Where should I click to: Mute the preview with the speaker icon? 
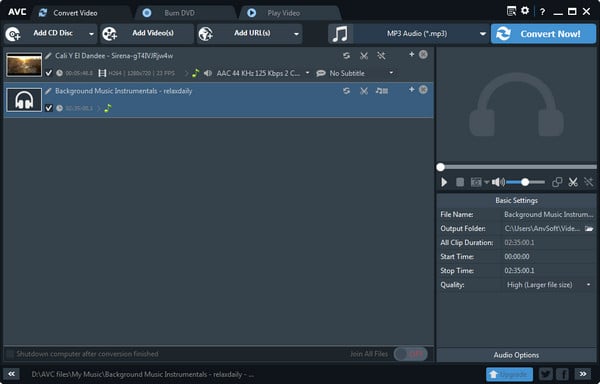498,182
